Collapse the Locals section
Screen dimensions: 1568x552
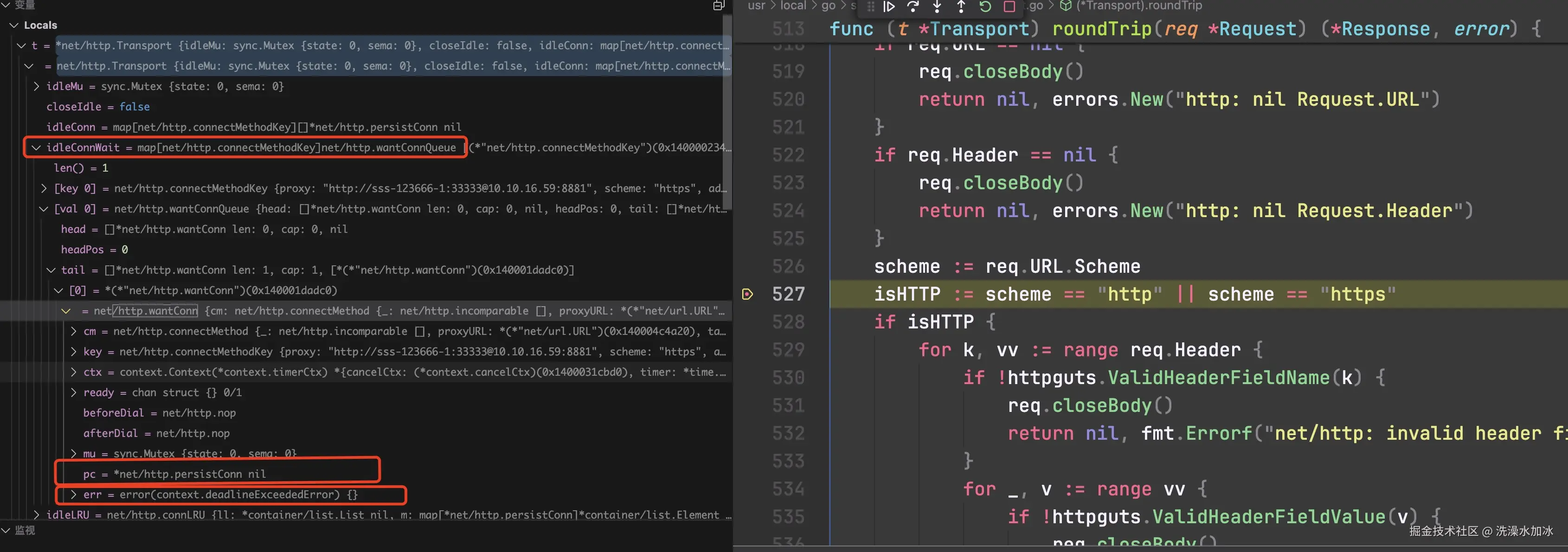[14, 26]
